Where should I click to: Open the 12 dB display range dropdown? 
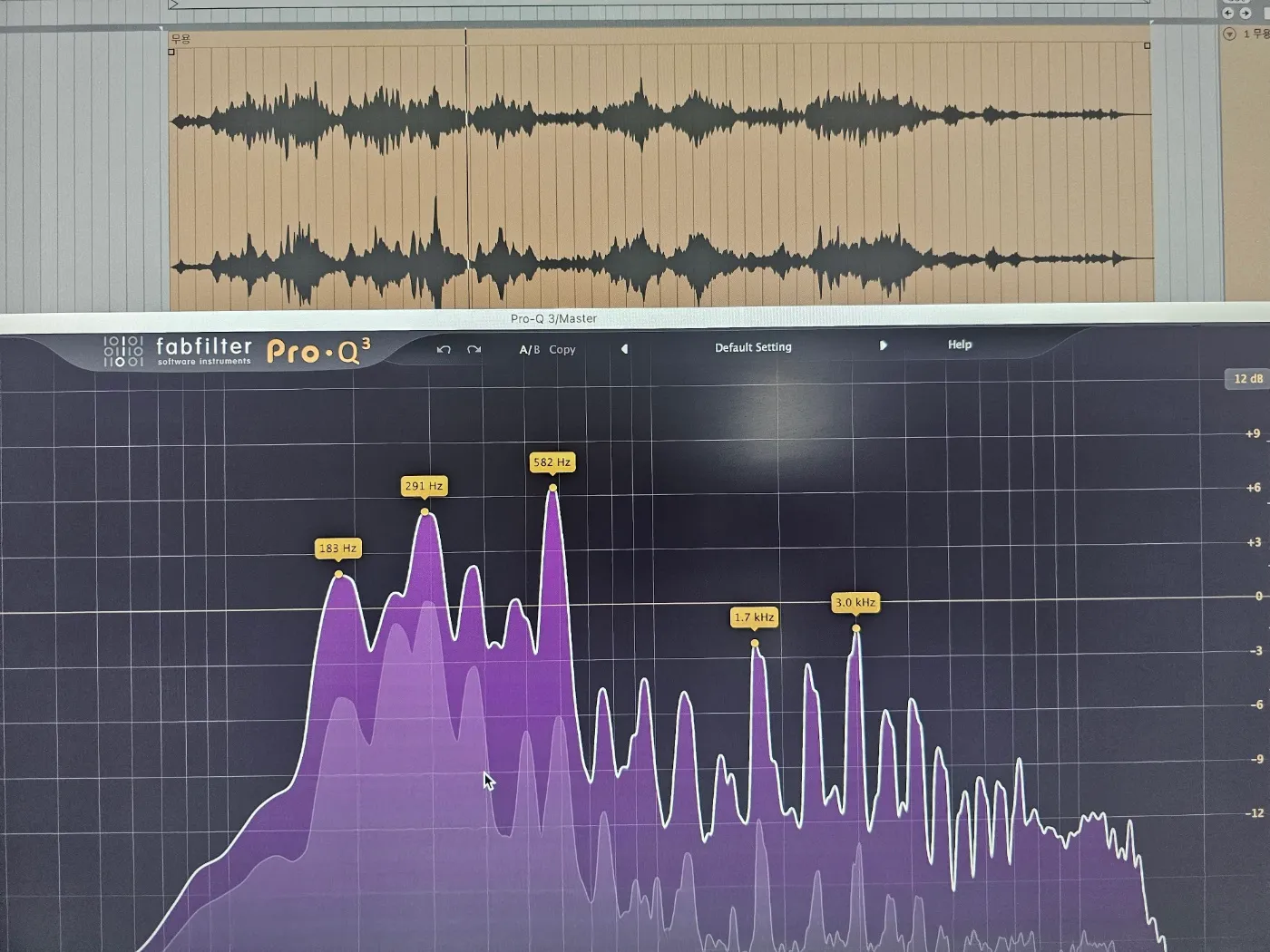coord(1247,379)
